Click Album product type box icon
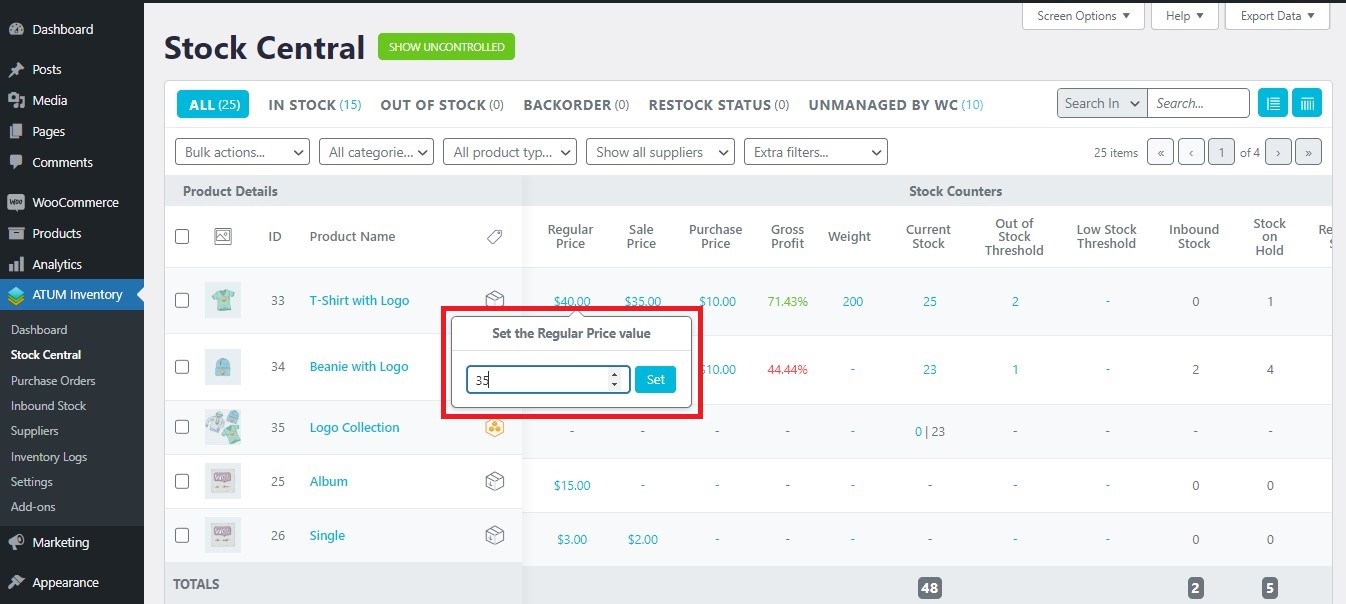 point(494,482)
